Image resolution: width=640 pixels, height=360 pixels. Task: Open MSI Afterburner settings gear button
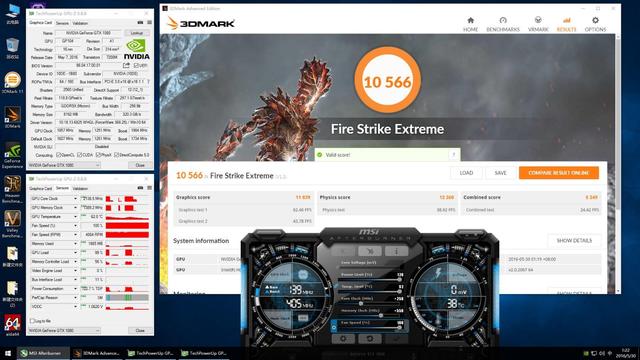pos(343,338)
